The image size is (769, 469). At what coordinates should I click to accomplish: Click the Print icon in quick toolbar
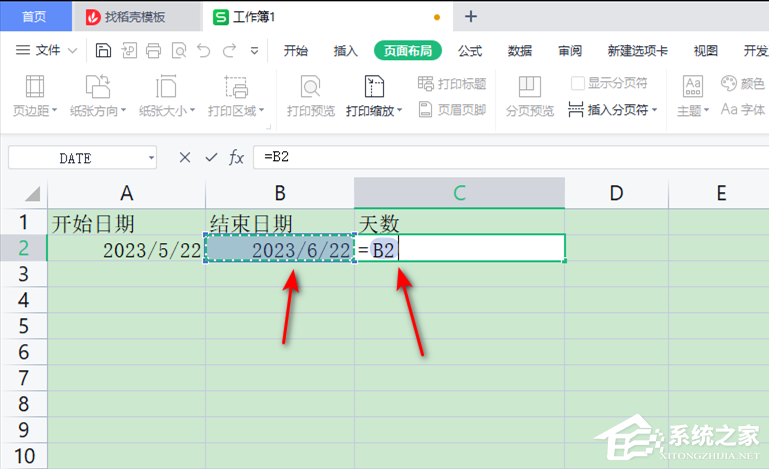(154, 51)
